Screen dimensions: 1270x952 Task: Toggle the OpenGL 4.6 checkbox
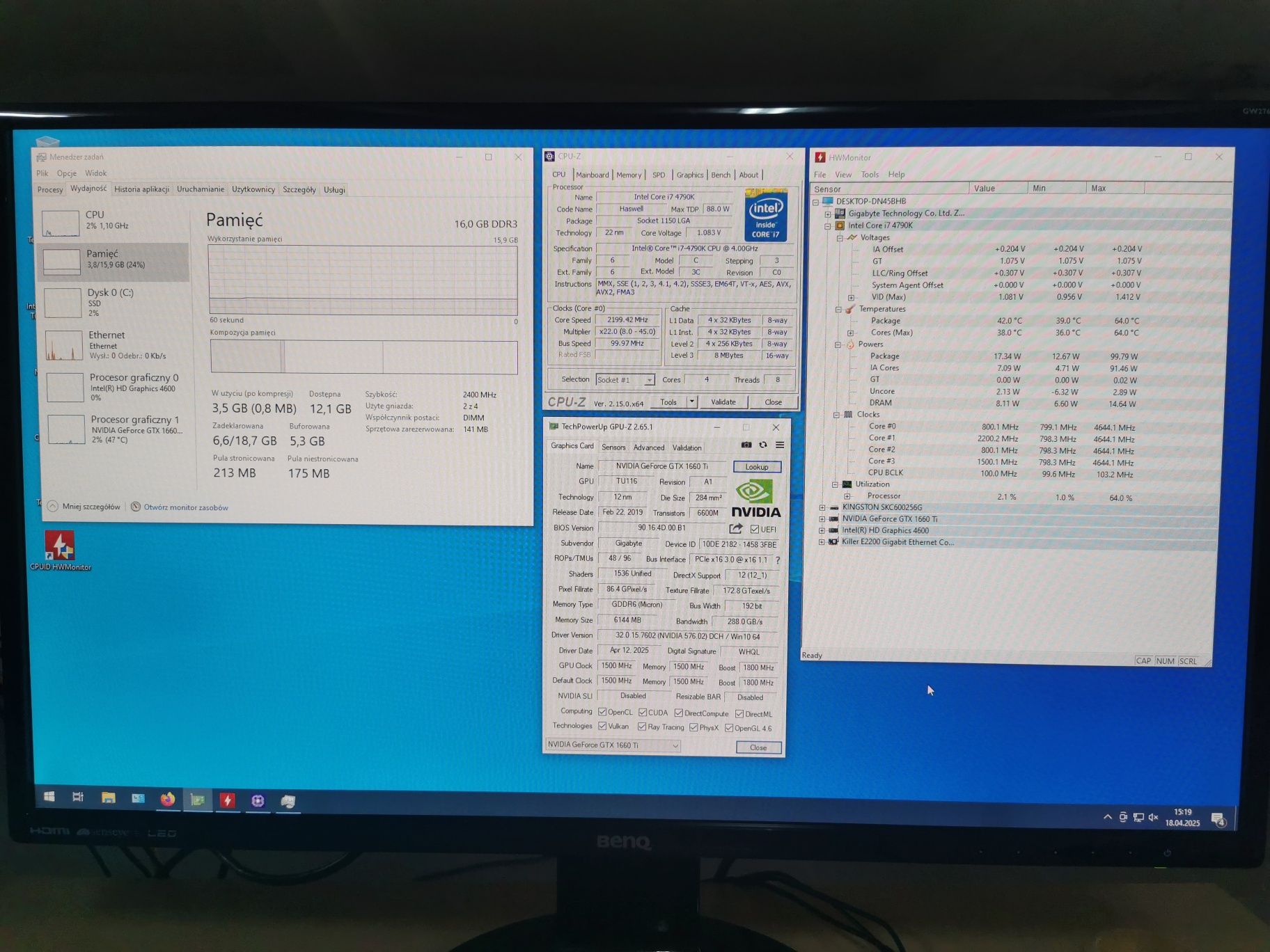point(729,729)
